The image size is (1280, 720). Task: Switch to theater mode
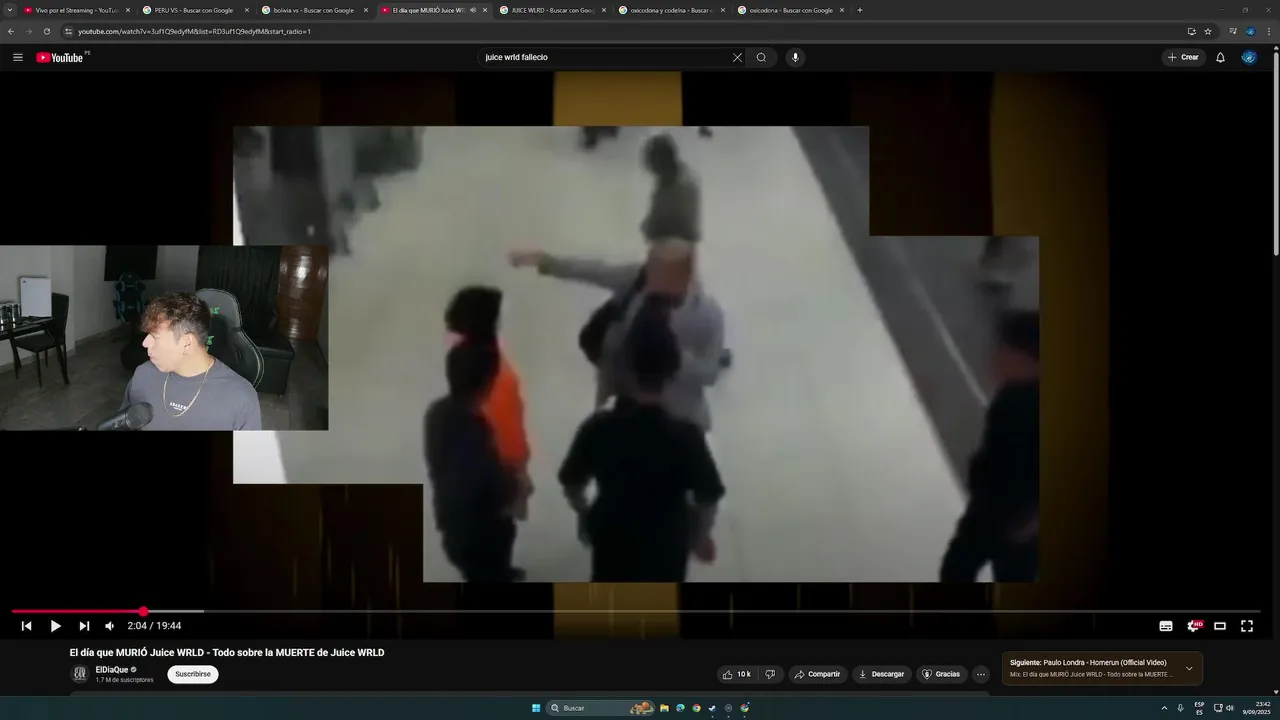point(1220,626)
